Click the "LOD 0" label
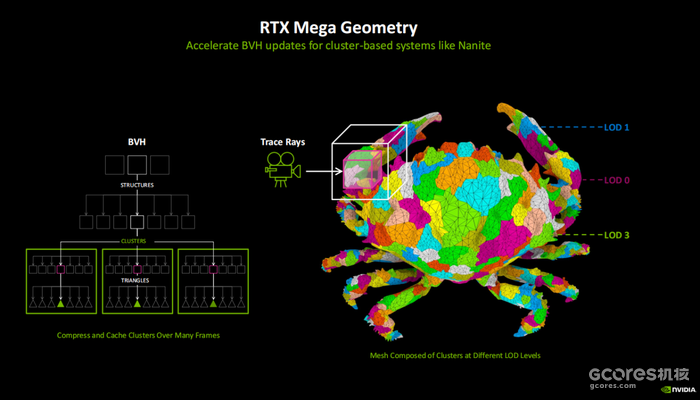Viewport: 700px width, 400px height. click(617, 180)
